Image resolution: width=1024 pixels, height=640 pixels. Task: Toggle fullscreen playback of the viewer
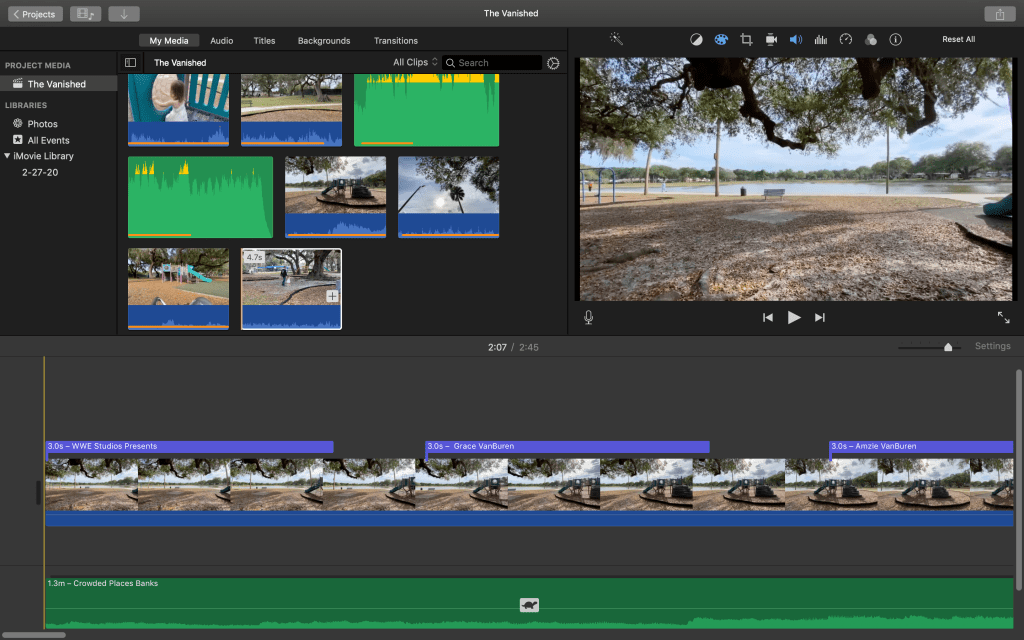point(1003,317)
